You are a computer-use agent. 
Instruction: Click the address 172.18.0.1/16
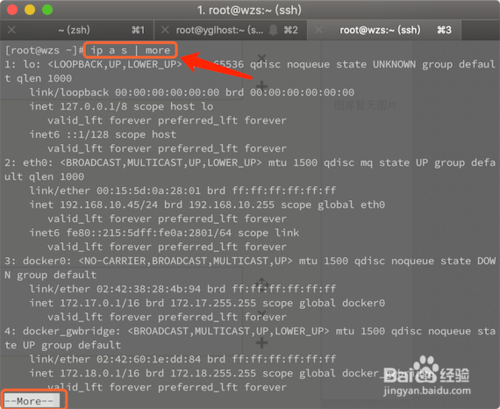[99, 373]
